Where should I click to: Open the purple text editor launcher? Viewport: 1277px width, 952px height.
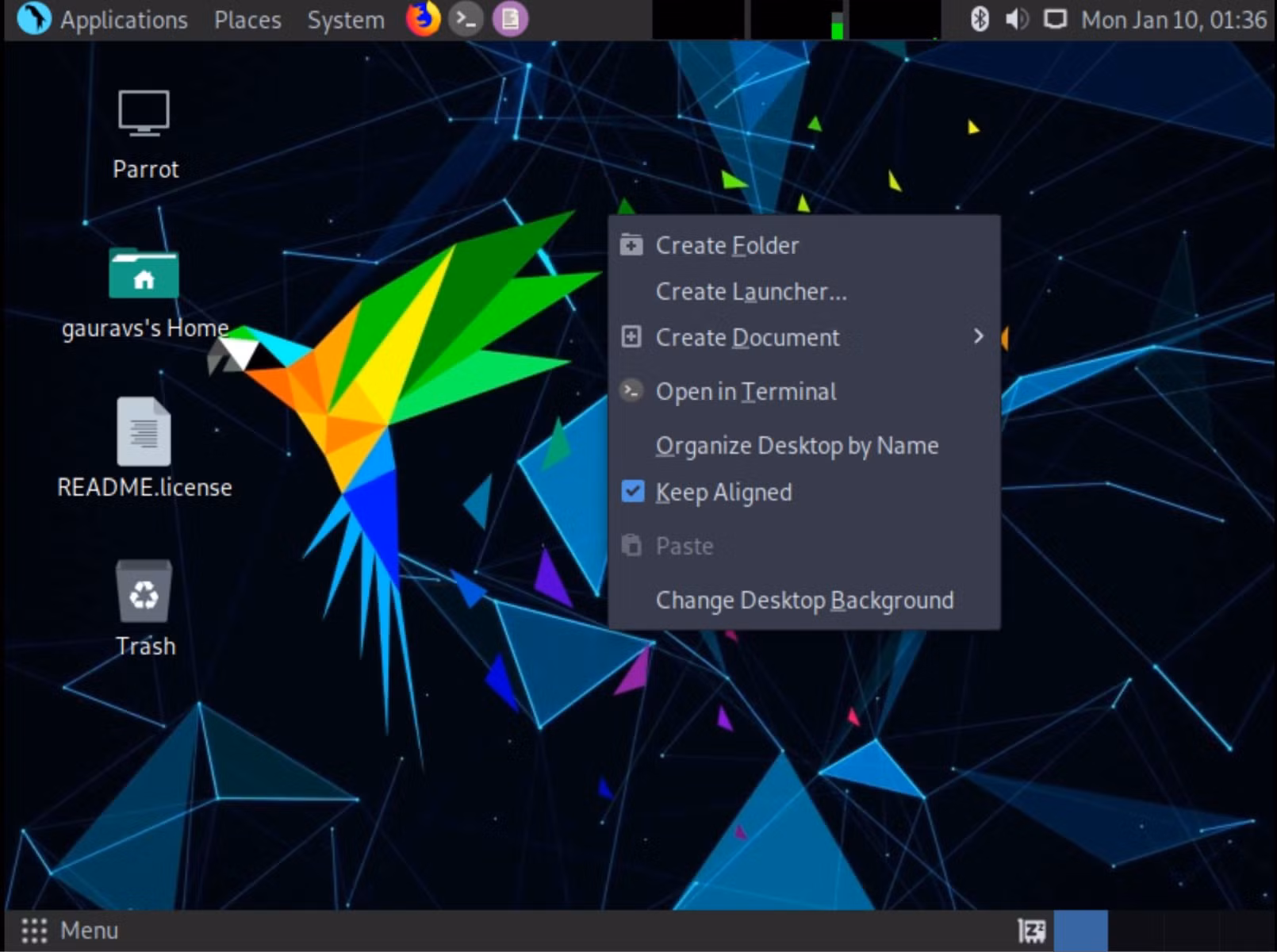[x=510, y=19]
